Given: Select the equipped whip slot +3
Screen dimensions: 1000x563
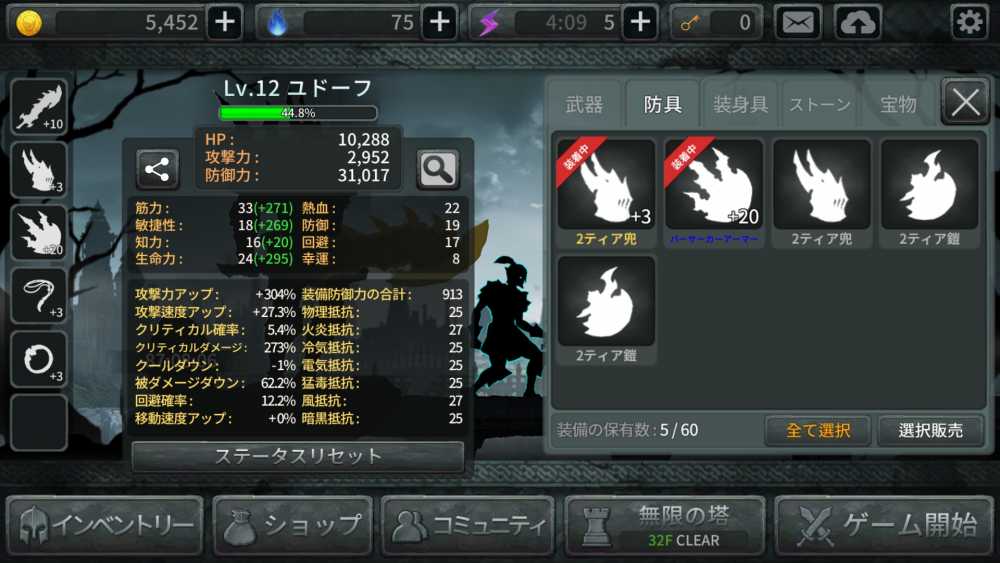Looking at the screenshot, I should 39,295.
